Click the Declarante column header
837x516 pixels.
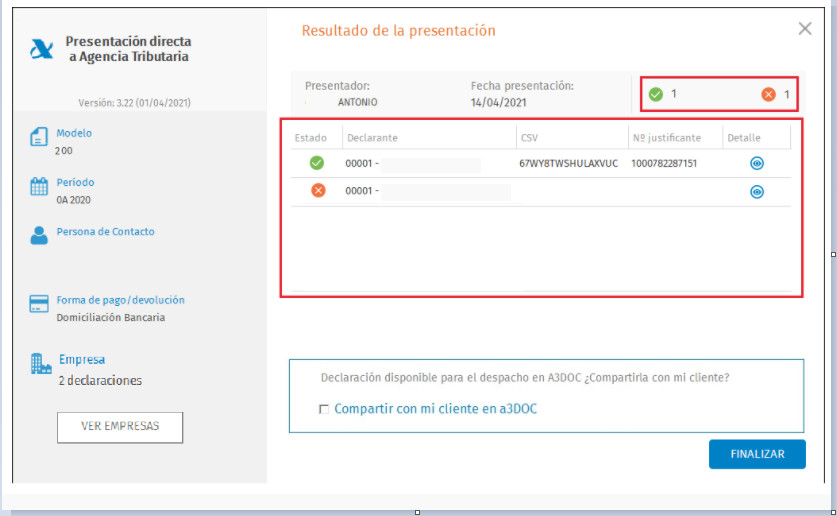coord(372,138)
